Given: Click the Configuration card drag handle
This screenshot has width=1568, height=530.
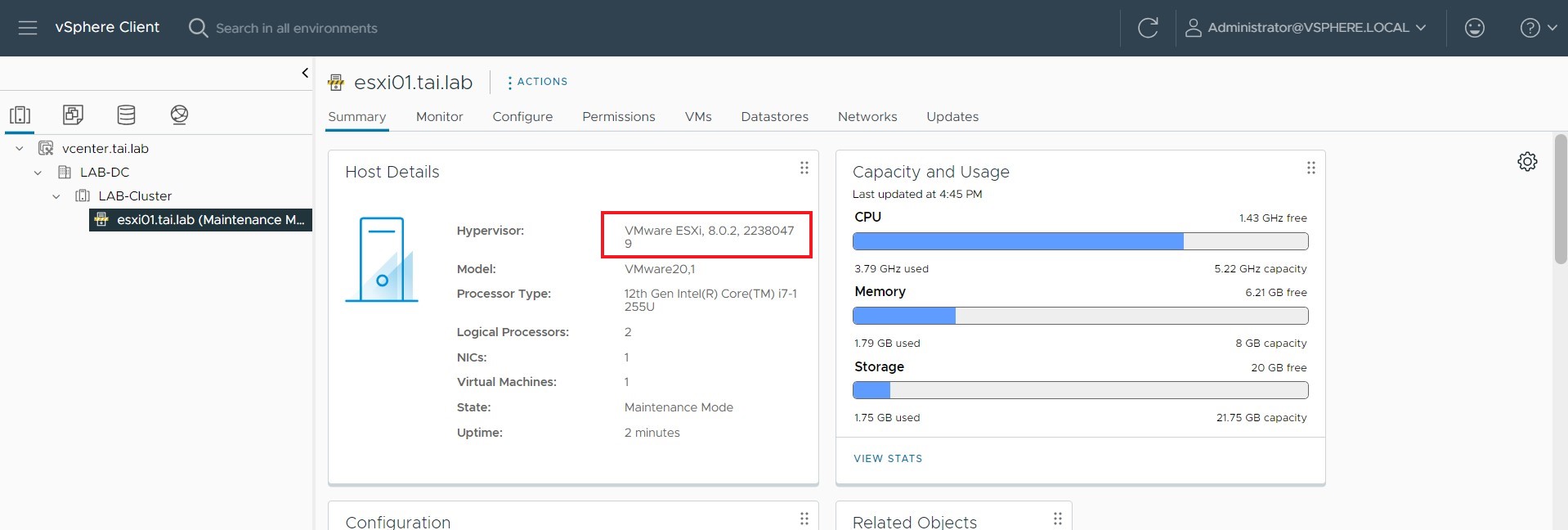Looking at the screenshot, I should point(804,519).
